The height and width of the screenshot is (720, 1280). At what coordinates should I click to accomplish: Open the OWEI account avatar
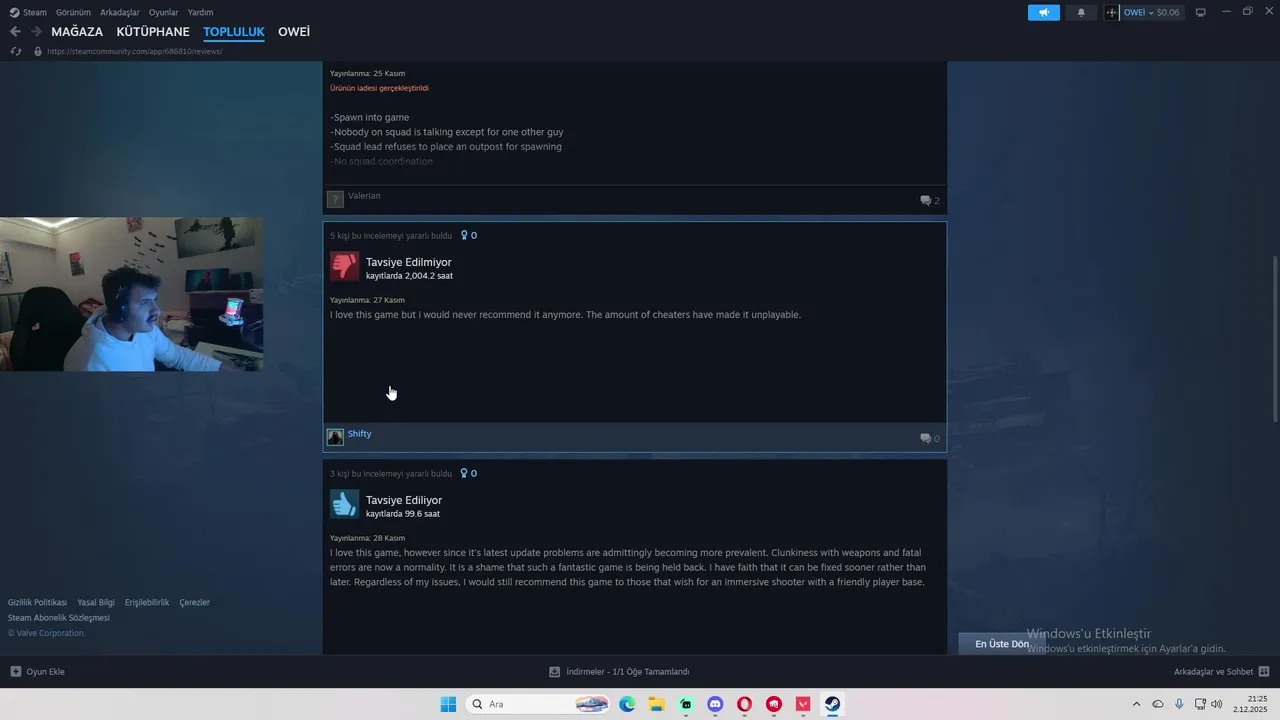[1112, 12]
